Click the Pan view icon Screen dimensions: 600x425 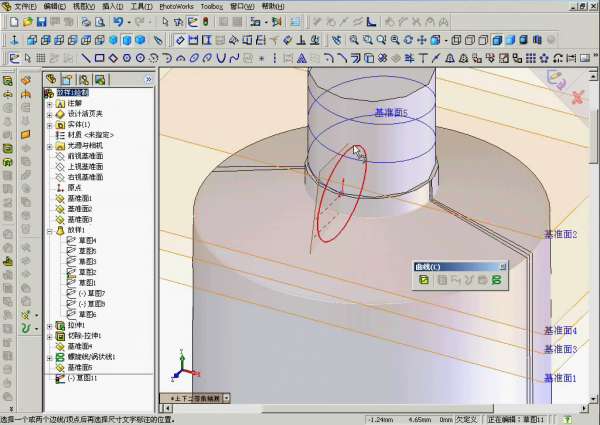click(424, 40)
